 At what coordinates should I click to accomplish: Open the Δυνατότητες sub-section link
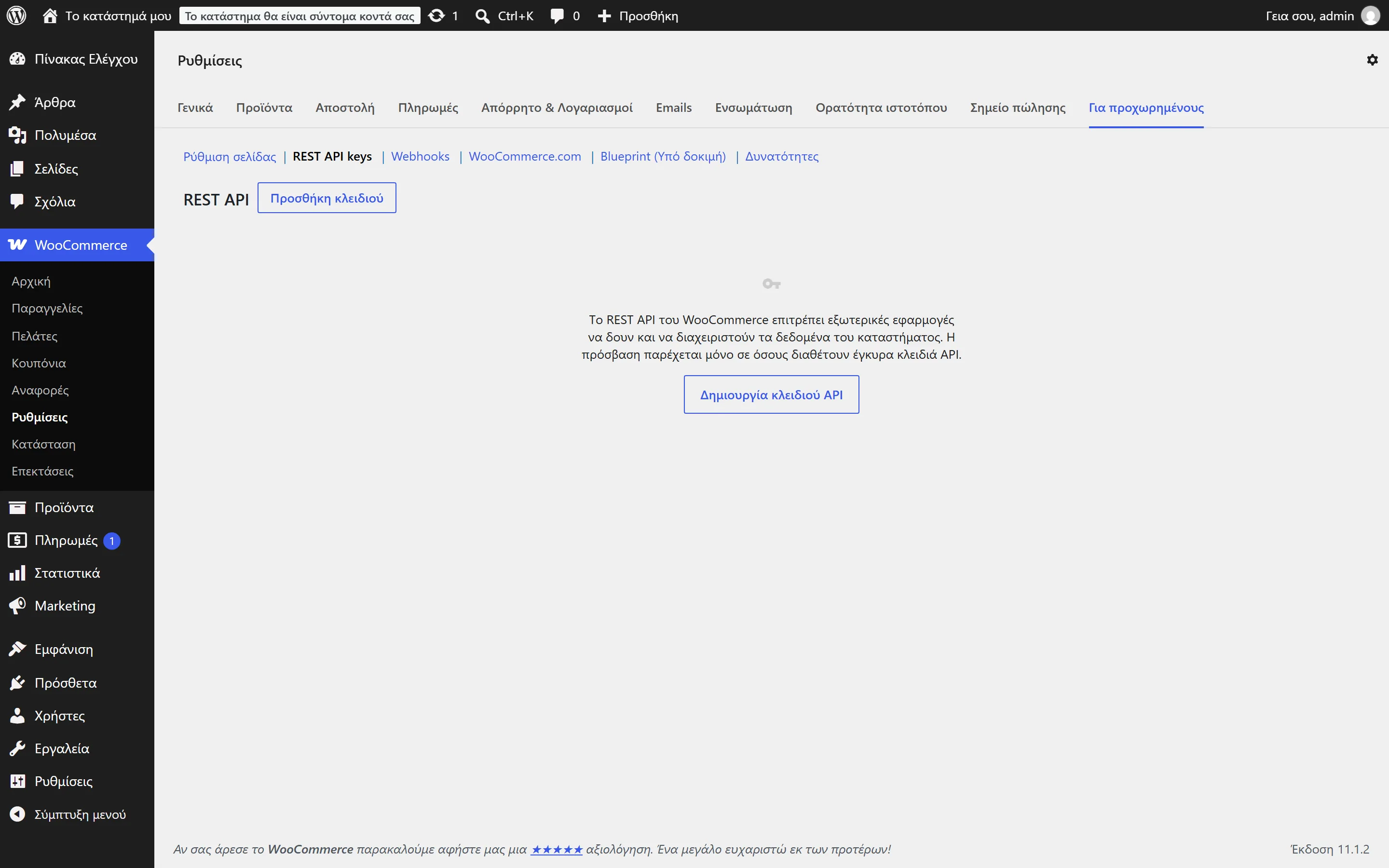(782, 156)
